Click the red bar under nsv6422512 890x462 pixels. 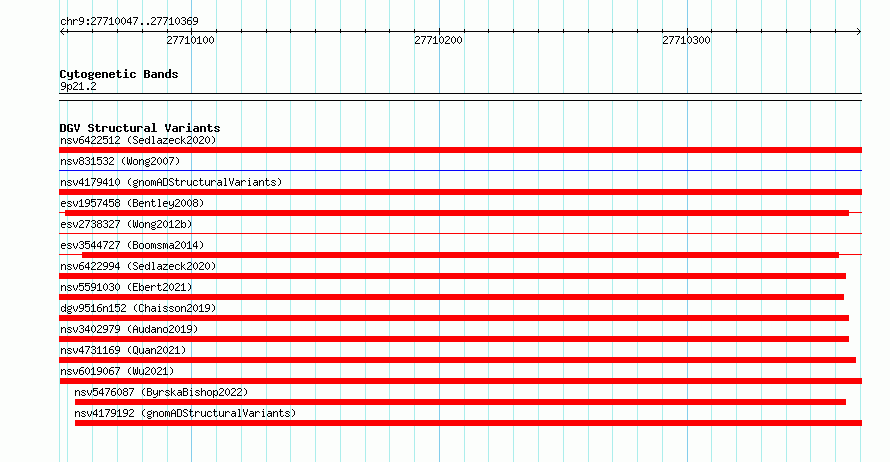pyautogui.click(x=460, y=150)
